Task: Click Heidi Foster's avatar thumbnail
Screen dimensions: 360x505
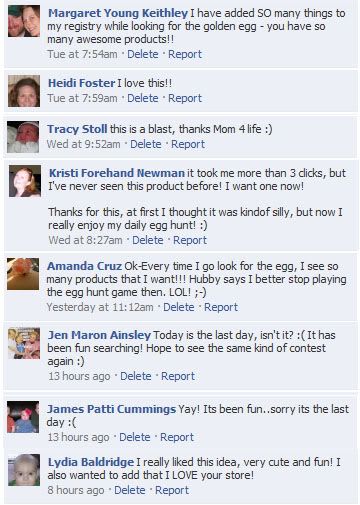Action: click(x=24, y=91)
